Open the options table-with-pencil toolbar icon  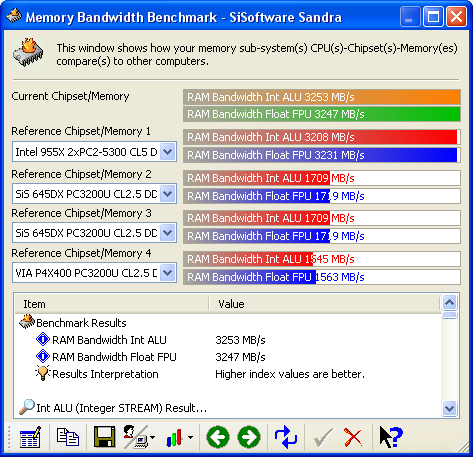[30, 437]
